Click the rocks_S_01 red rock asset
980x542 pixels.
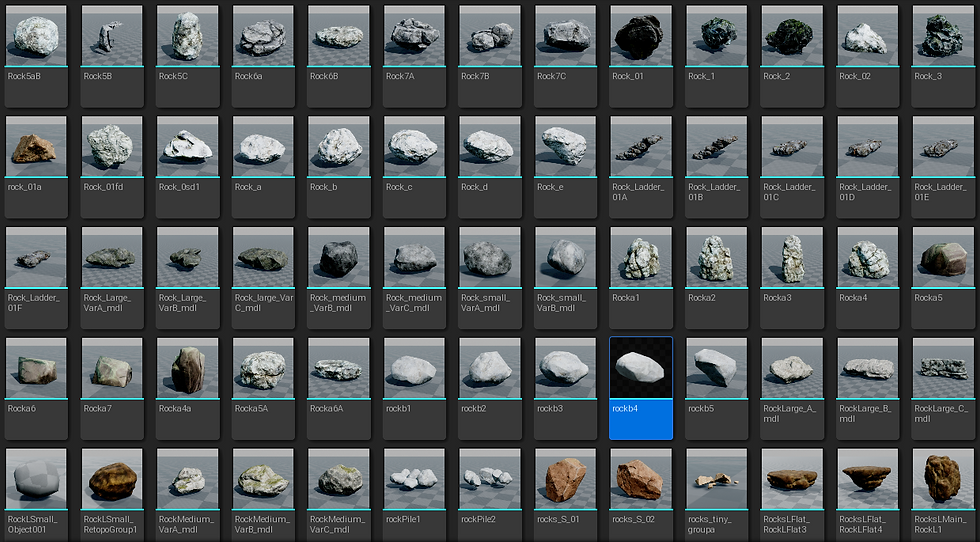566,494
